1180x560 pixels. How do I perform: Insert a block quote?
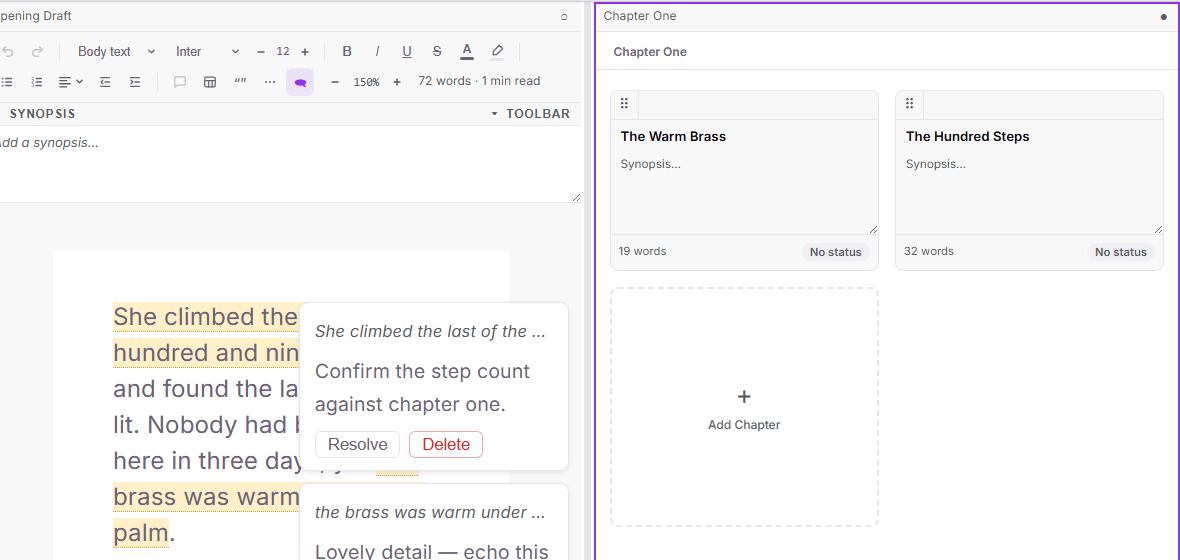(240, 82)
